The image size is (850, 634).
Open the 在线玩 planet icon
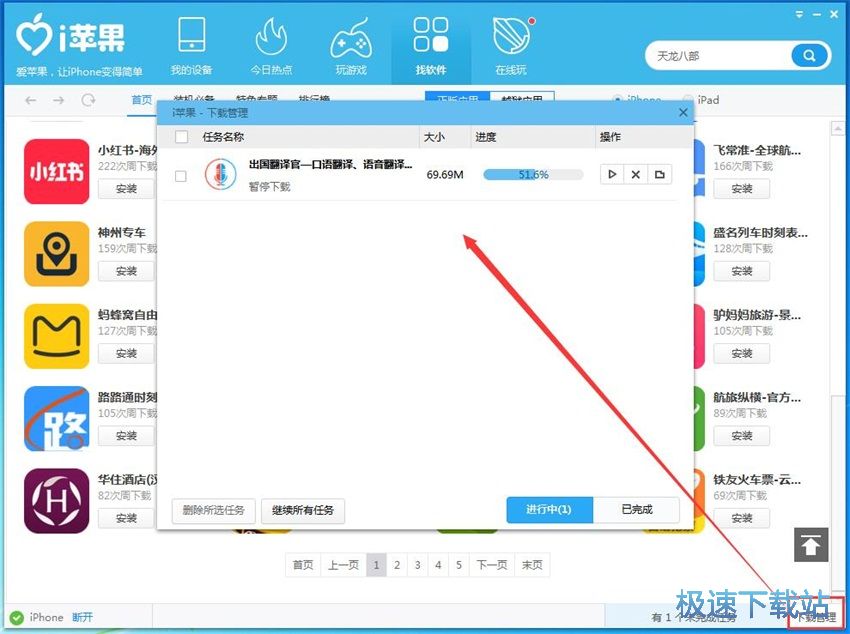[x=511, y=47]
